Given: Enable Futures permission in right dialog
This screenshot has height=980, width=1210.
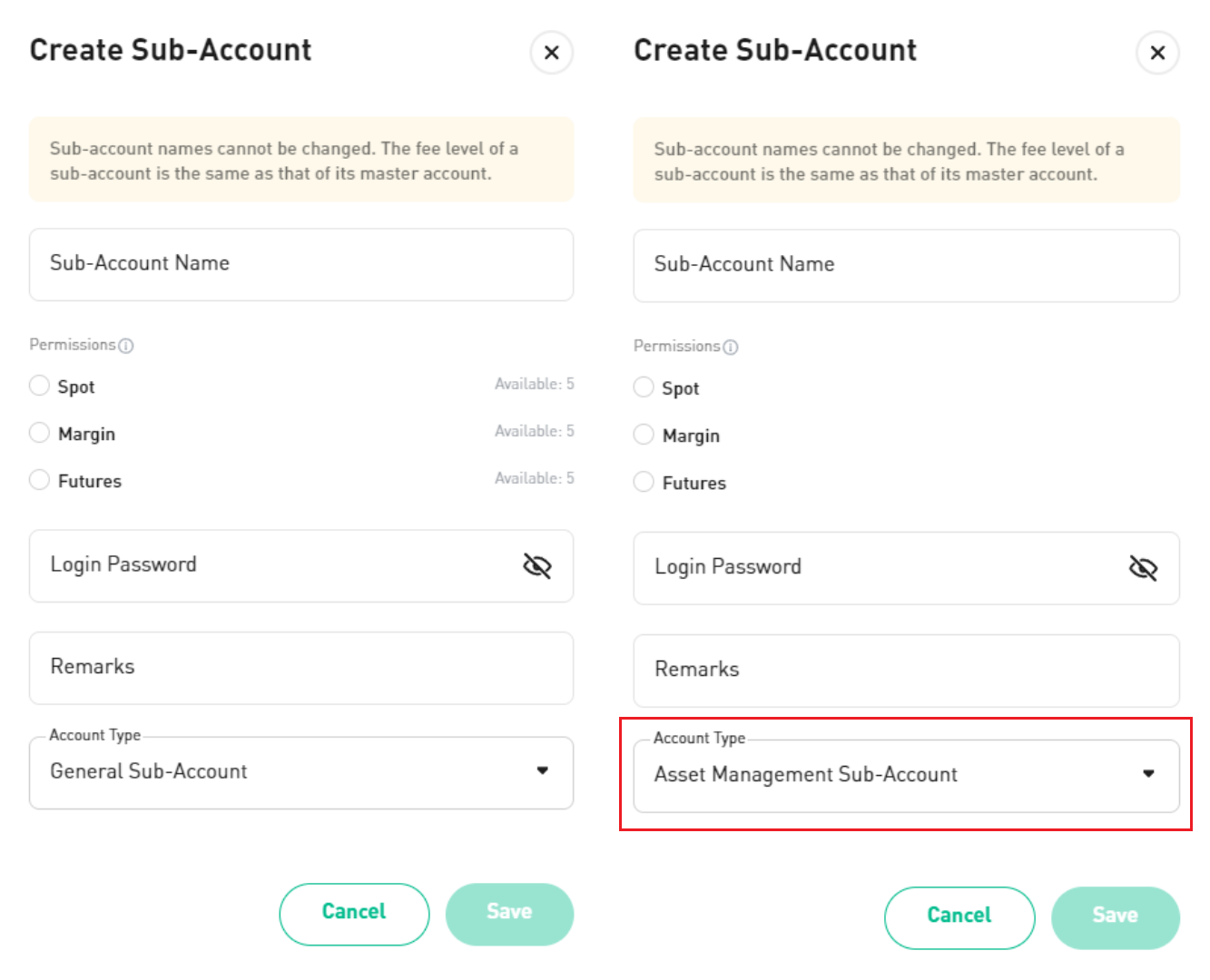Looking at the screenshot, I should pyautogui.click(x=644, y=482).
